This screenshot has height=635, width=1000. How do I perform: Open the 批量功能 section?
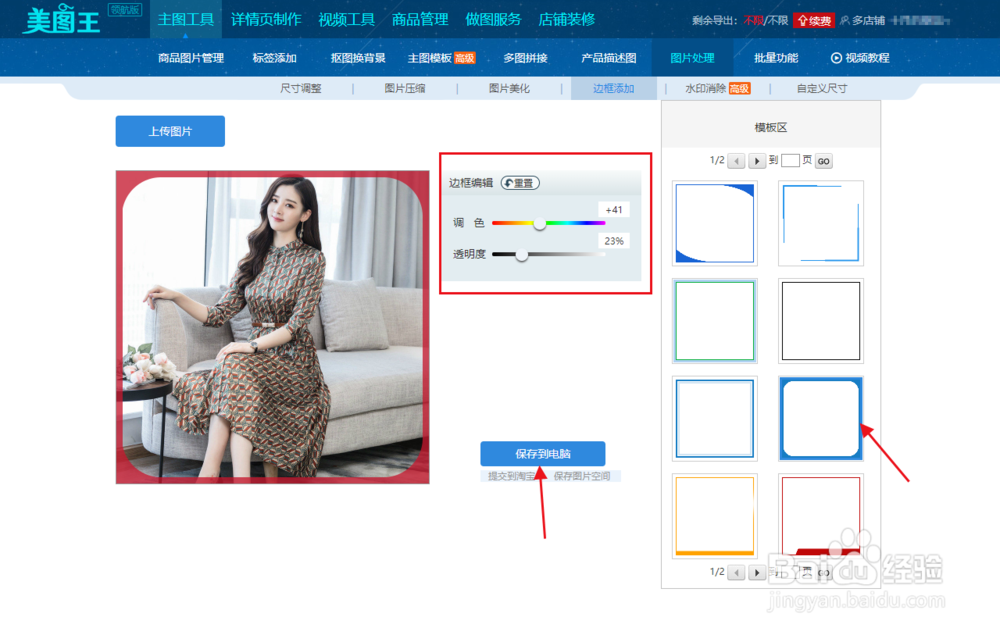(x=775, y=57)
